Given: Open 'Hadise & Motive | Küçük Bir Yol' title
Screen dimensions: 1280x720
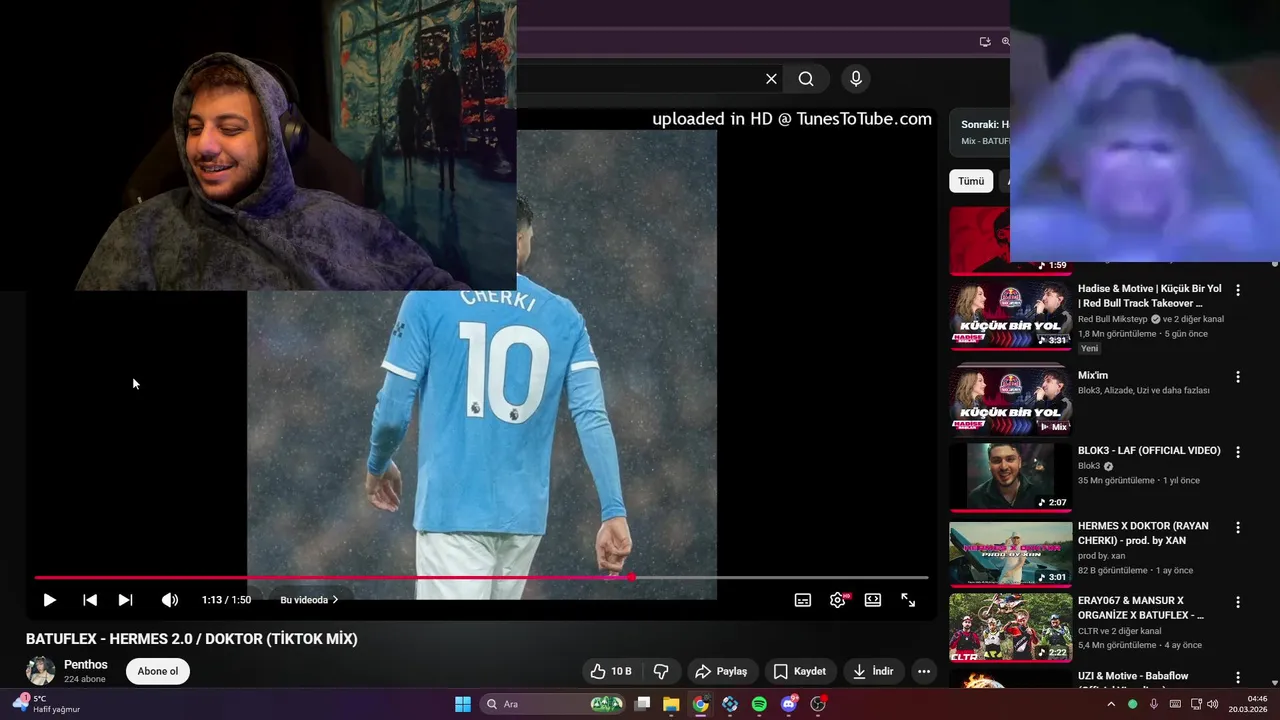Looking at the screenshot, I should [1150, 296].
